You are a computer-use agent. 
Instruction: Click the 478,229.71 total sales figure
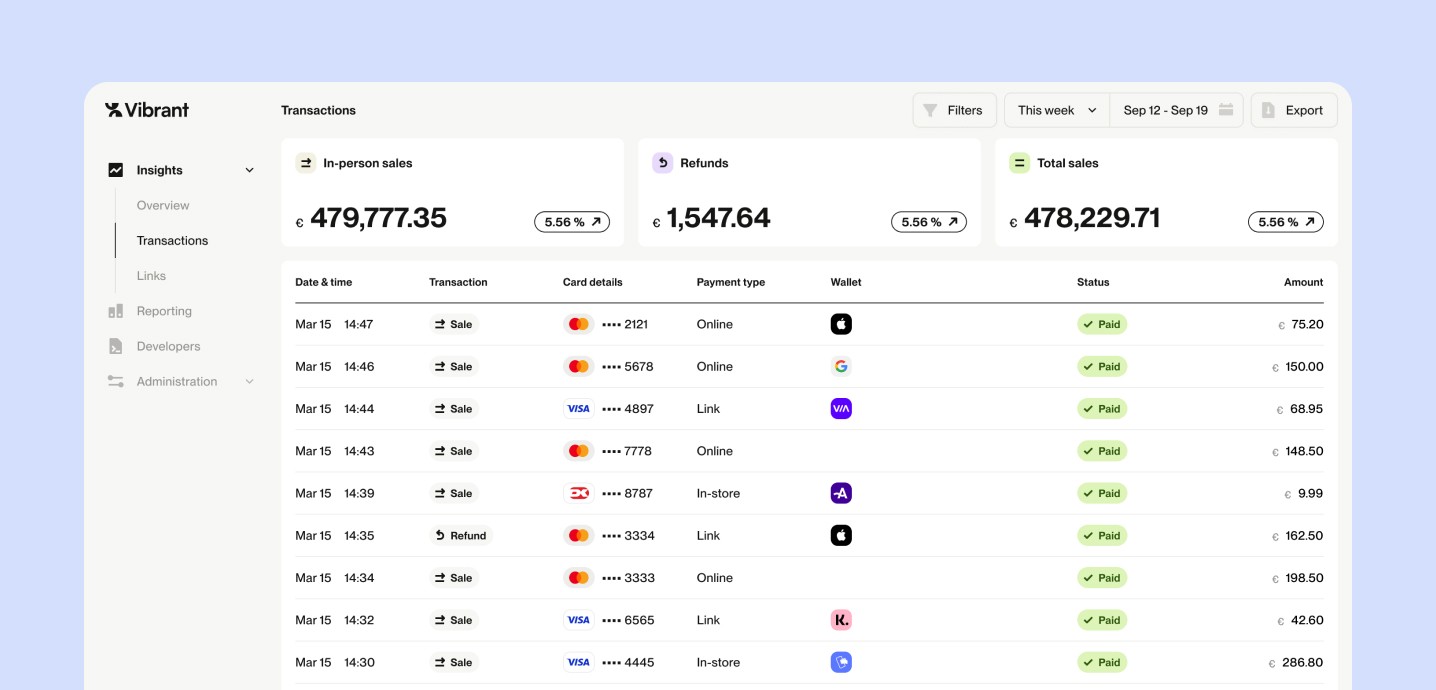1092,218
